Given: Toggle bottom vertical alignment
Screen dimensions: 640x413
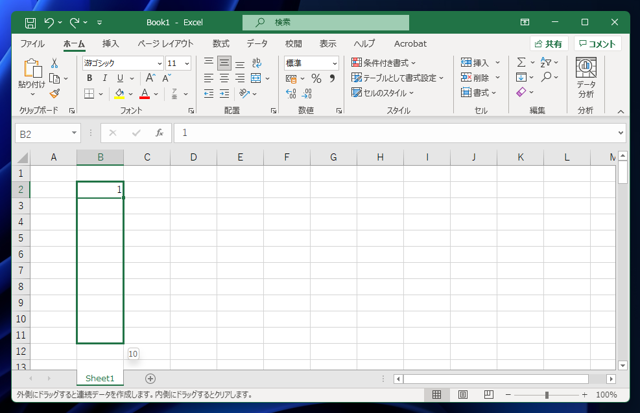Looking at the screenshot, I should (x=240, y=63).
